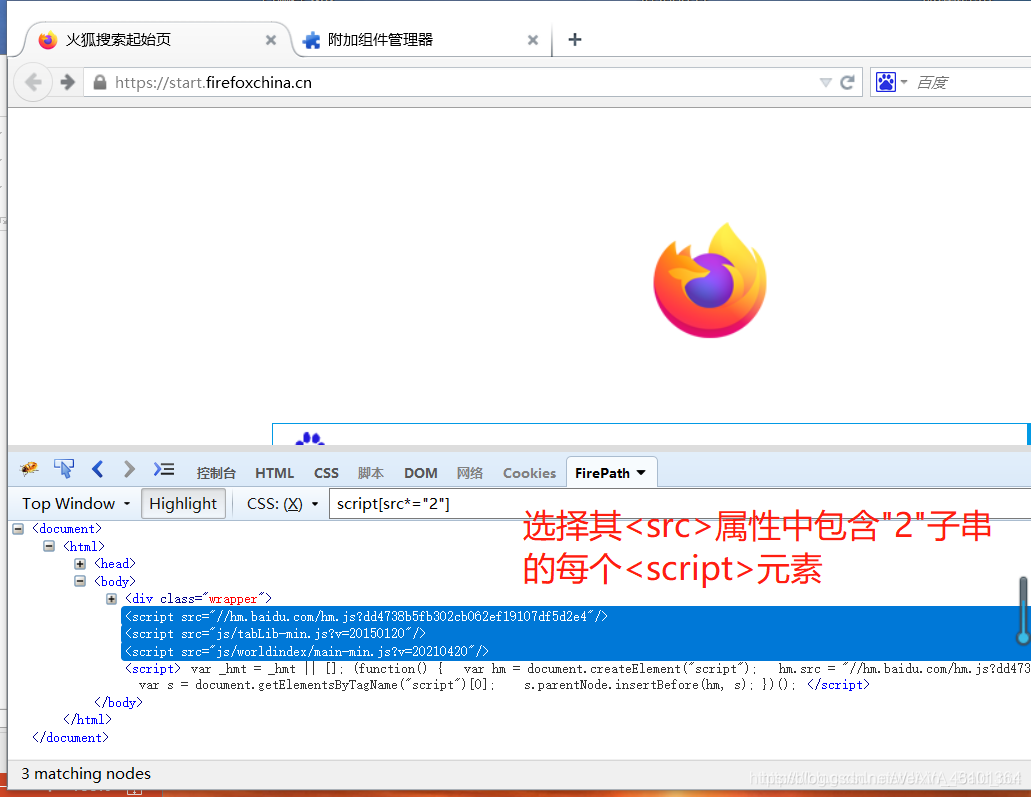Image resolution: width=1031 pixels, height=797 pixels.
Task: Click the browser back arrow button
Action: click(x=33, y=82)
